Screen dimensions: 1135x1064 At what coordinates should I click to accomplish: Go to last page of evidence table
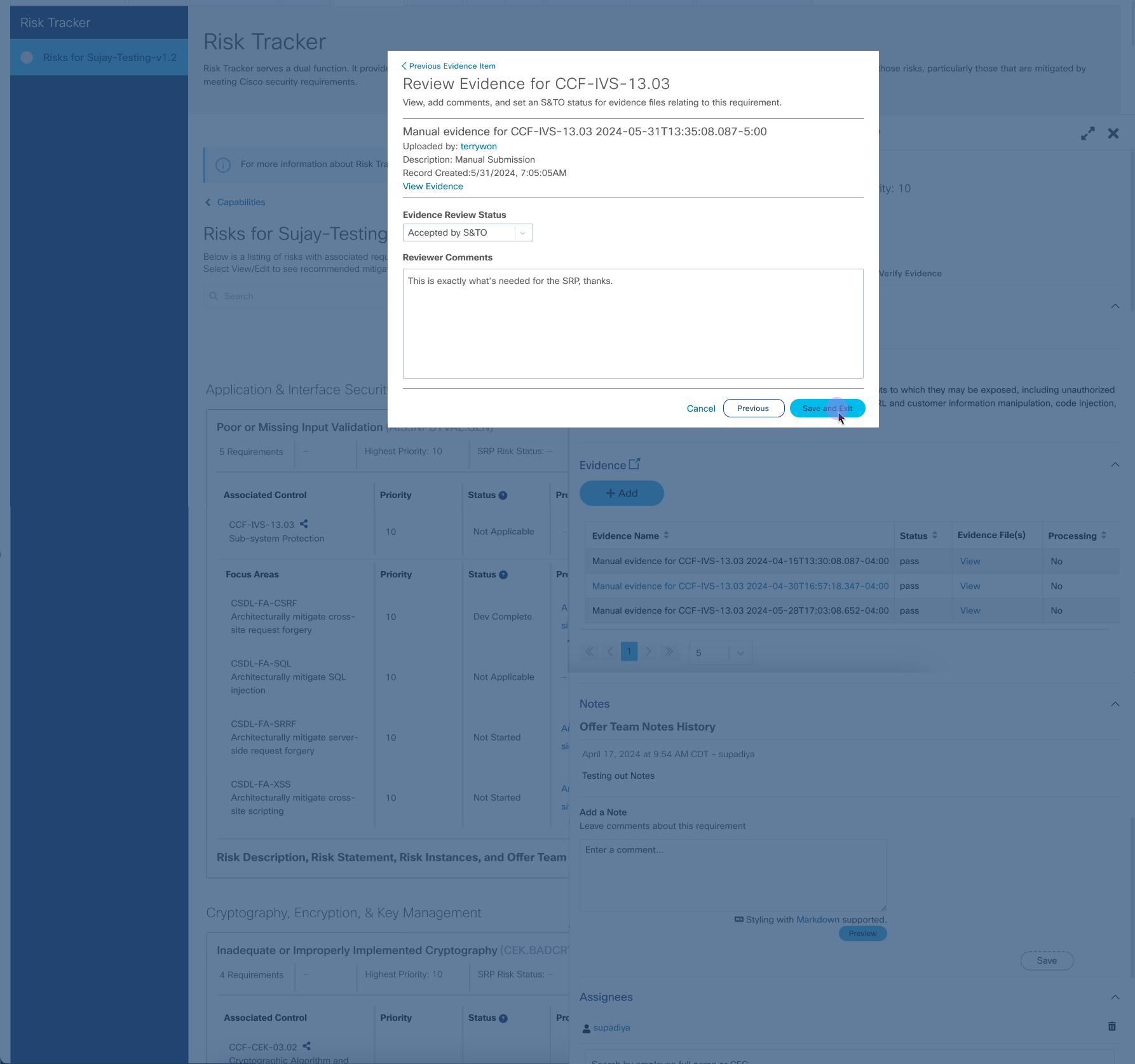(x=669, y=651)
